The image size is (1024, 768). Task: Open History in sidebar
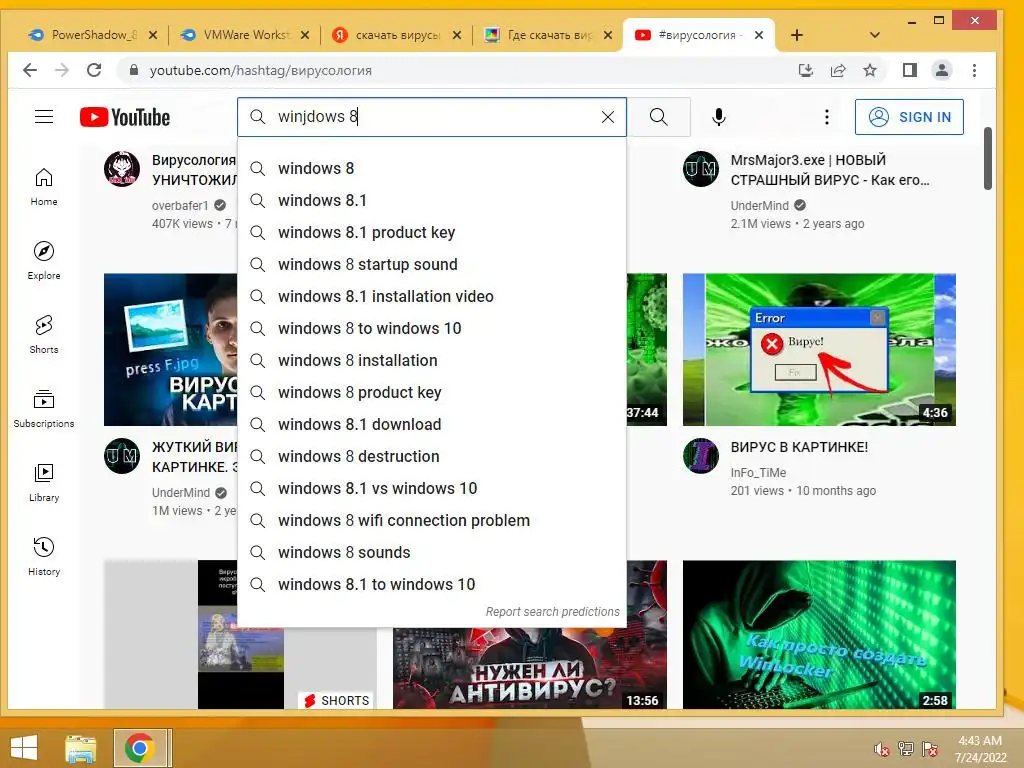[44, 556]
